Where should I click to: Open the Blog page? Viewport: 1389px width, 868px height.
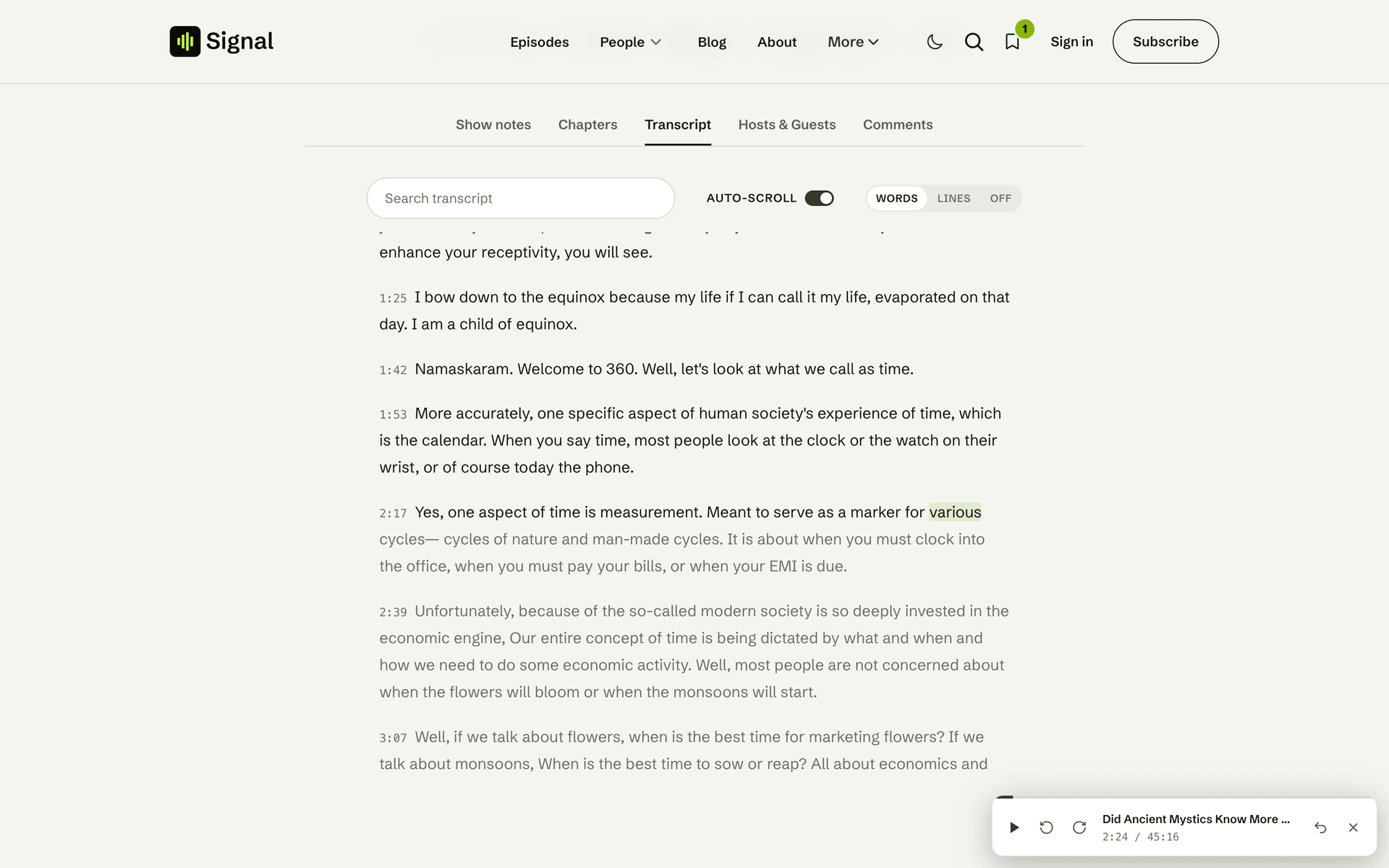point(712,42)
